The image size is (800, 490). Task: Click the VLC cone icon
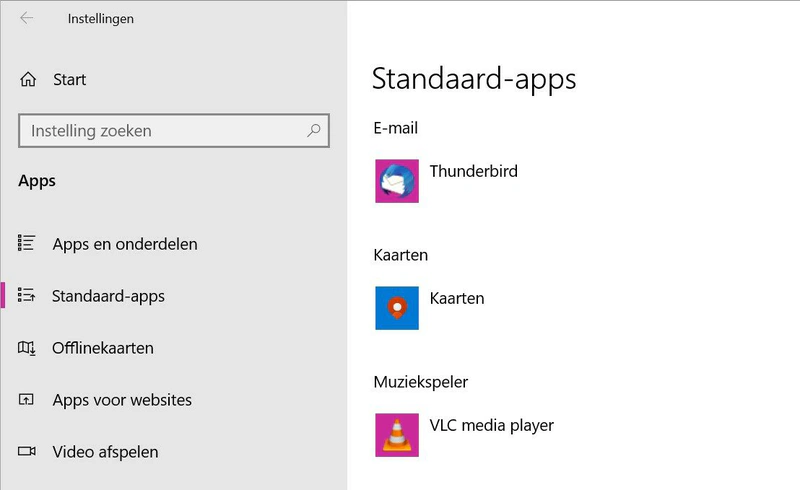point(397,435)
